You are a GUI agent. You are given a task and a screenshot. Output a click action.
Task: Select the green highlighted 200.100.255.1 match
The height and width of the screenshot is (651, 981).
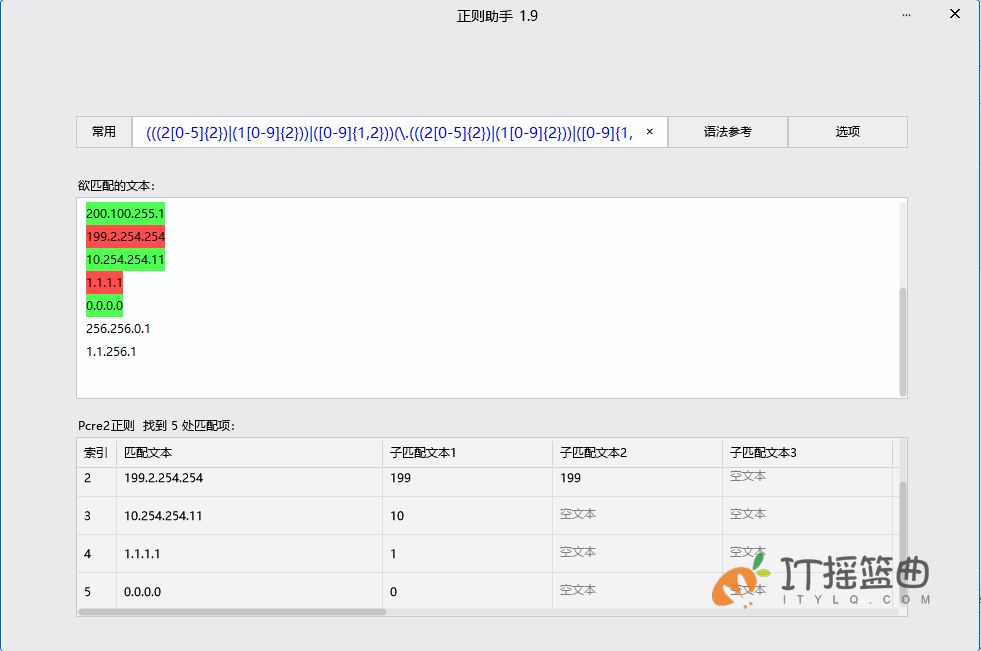tap(124, 213)
